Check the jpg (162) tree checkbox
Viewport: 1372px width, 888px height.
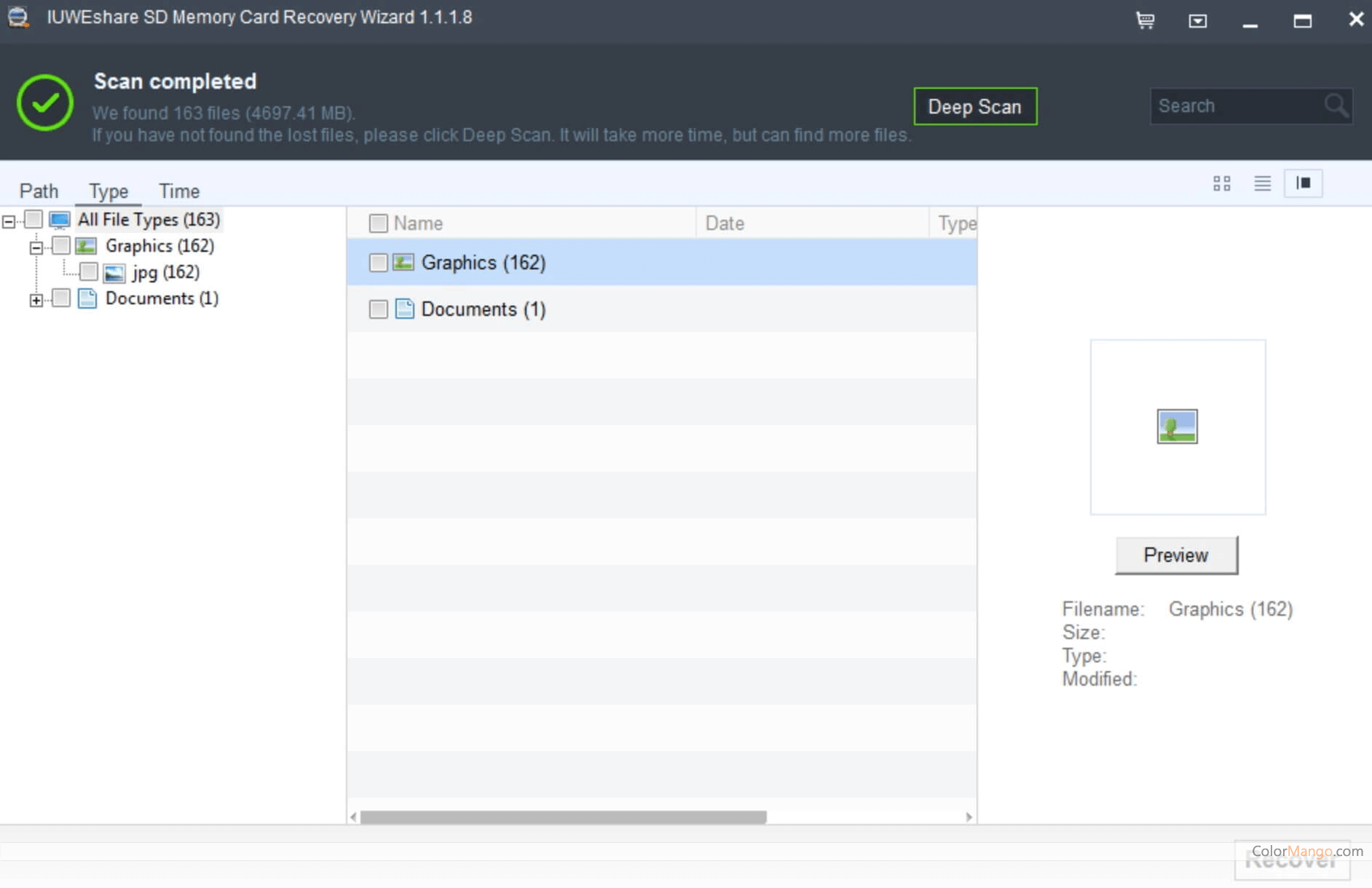pos(88,272)
